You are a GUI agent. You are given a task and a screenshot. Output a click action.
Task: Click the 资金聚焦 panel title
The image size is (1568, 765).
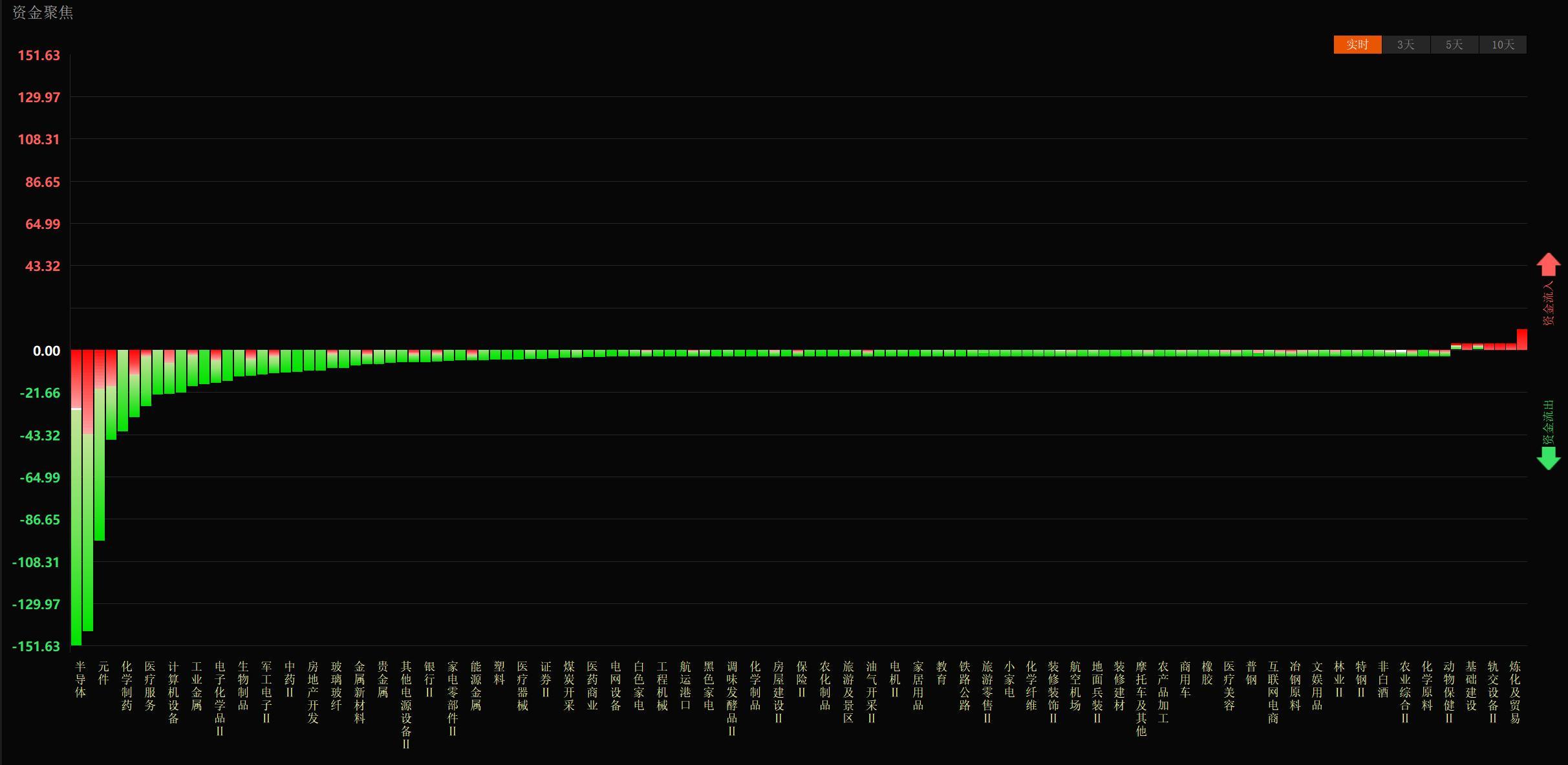pyautogui.click(x=43, y=13)
